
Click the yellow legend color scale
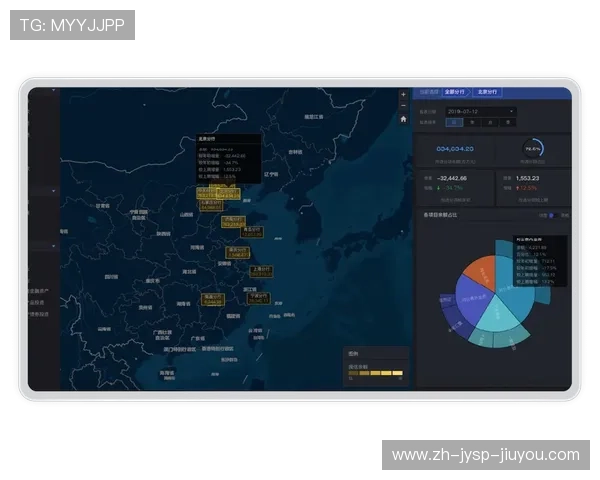tap(376, 373)
